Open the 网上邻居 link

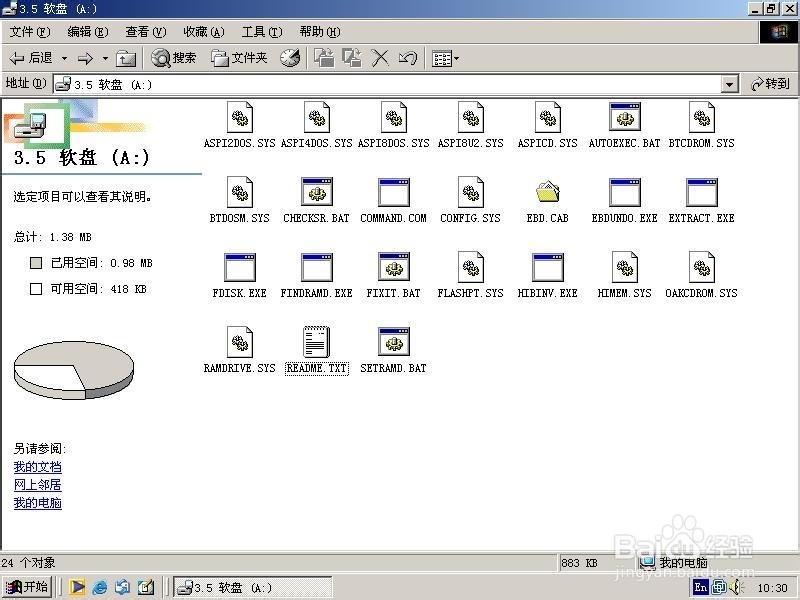[x=38, y=485]
